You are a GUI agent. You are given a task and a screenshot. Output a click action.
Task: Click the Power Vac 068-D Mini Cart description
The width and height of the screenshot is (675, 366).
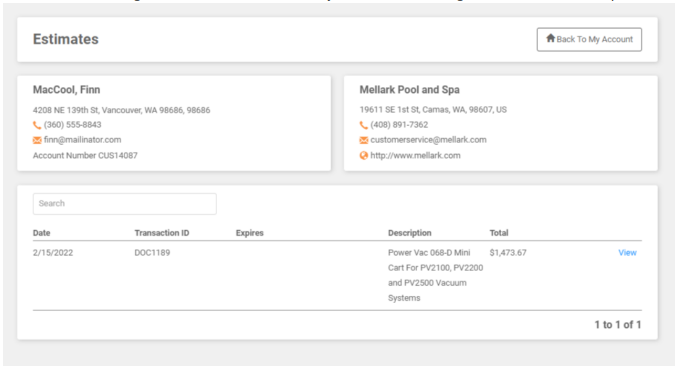click(435, 275)
